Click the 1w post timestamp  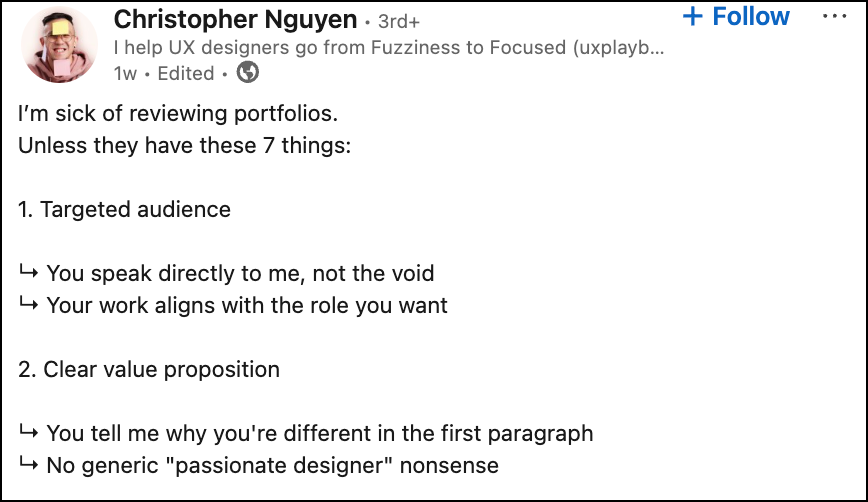[x=126, y=73]
